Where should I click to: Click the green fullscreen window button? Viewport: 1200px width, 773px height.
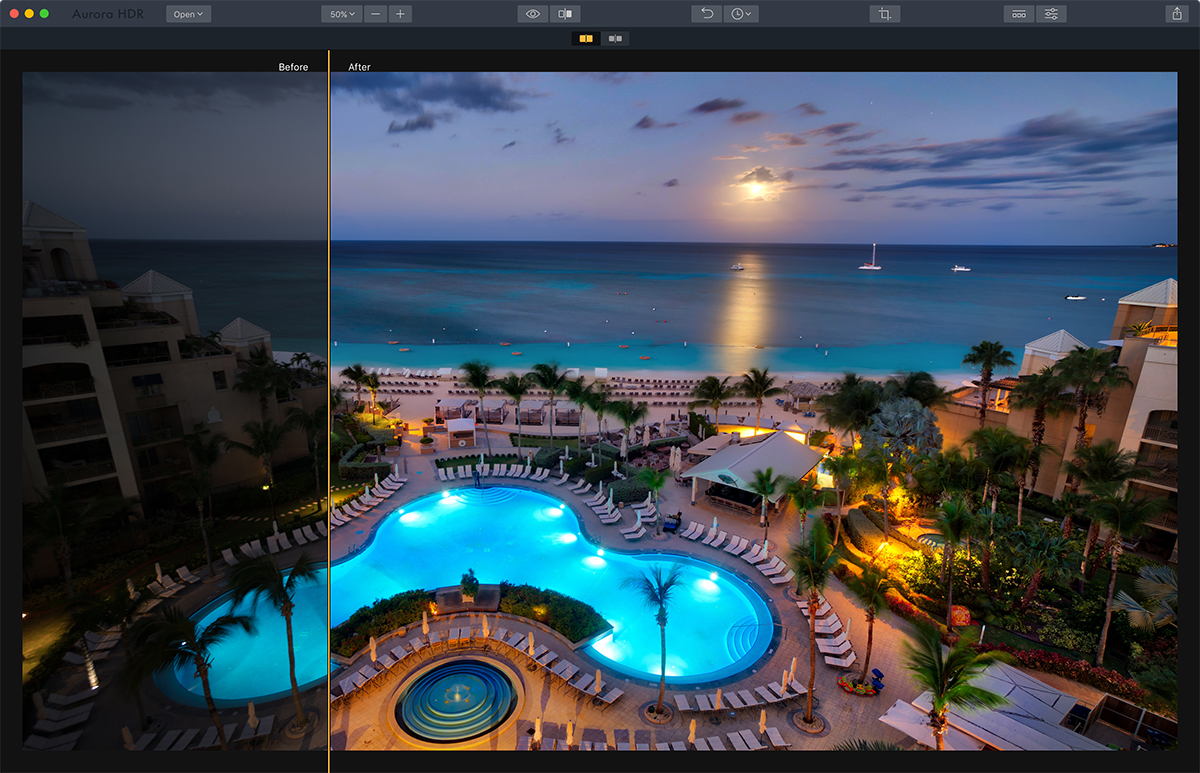pyautogui.click(x=46, y=14)
